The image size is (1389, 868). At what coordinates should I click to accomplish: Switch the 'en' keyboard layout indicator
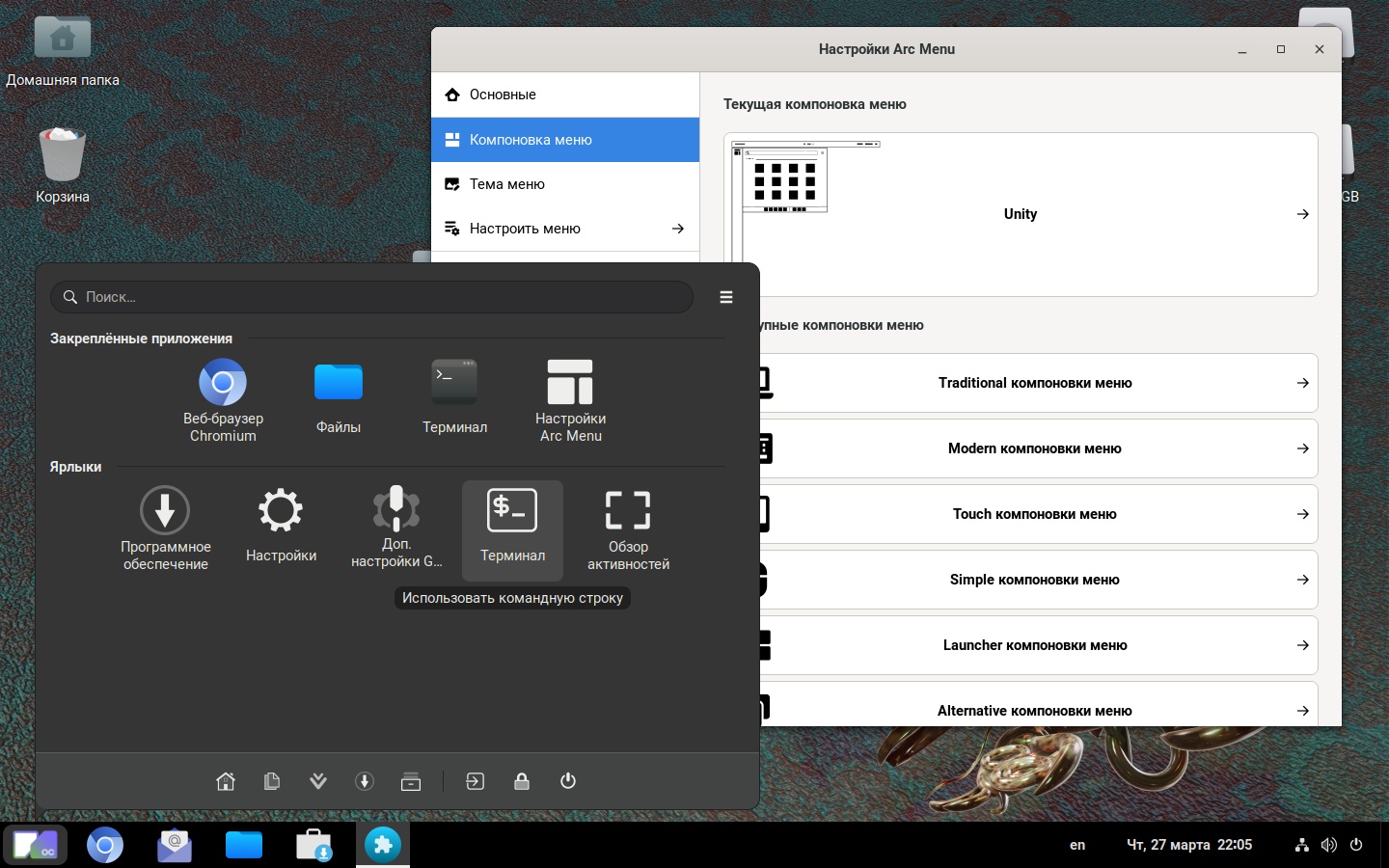1077,845
